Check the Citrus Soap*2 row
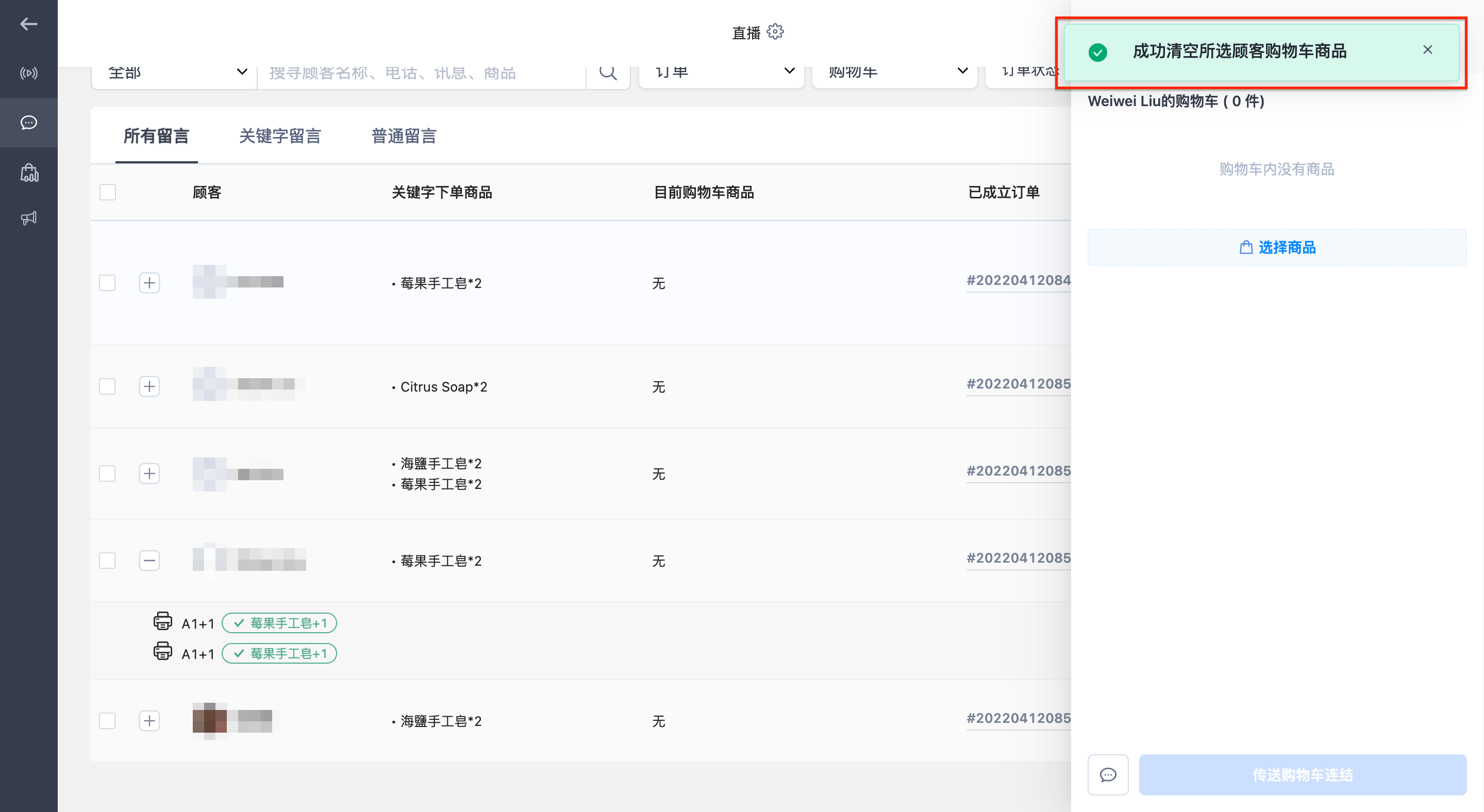The width and height of the screenshot is (1484, 812). [x=108, y=386]
